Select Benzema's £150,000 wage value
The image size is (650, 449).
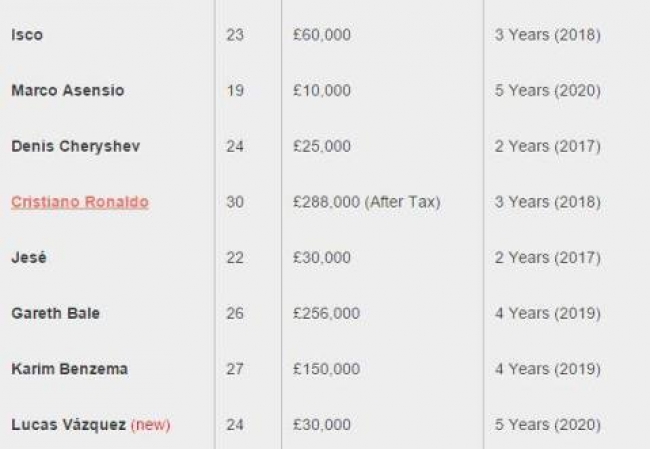[326, 369]
